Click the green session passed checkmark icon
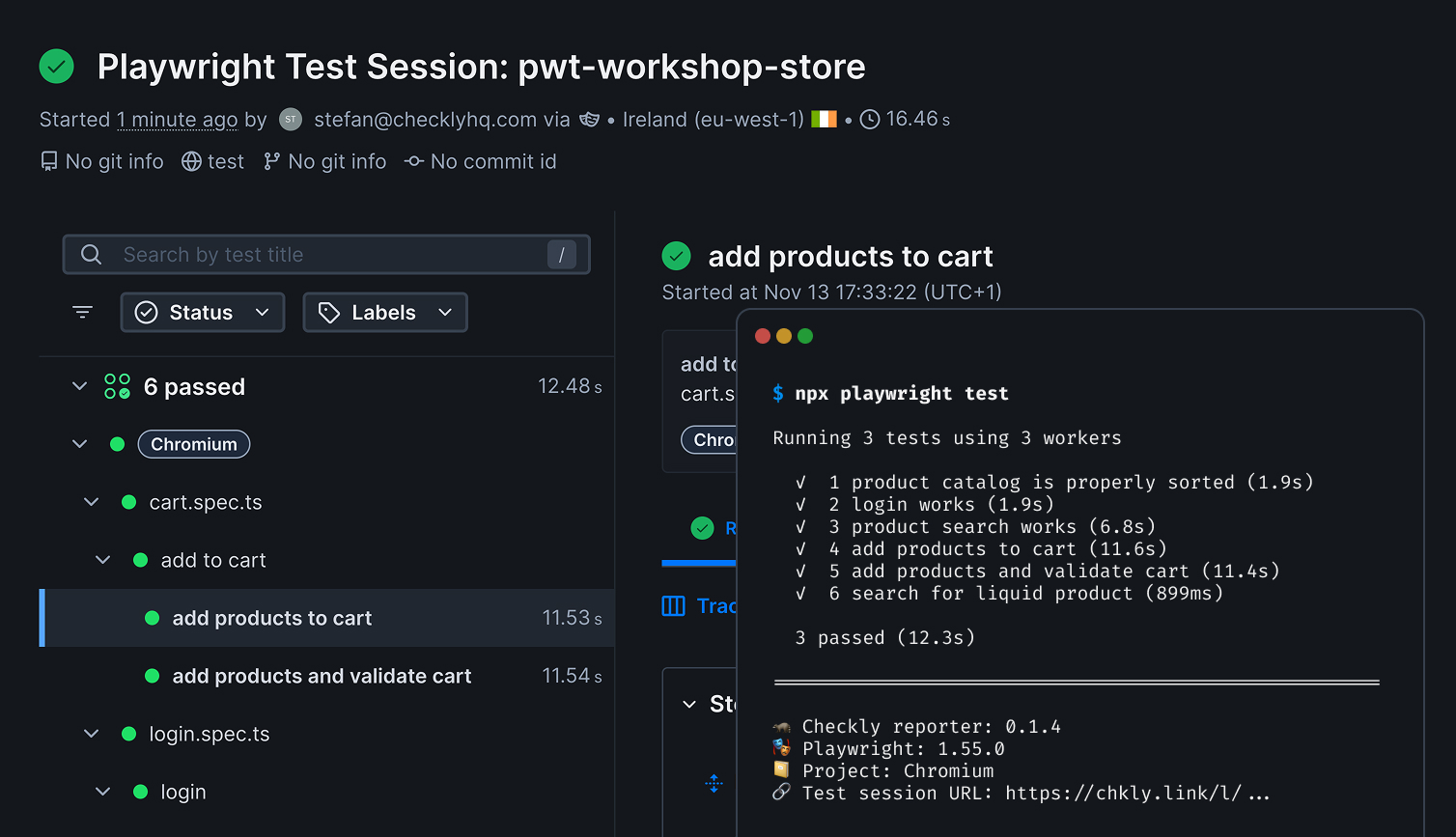The width and height of the screenshot is (1456, 837). 57,67
